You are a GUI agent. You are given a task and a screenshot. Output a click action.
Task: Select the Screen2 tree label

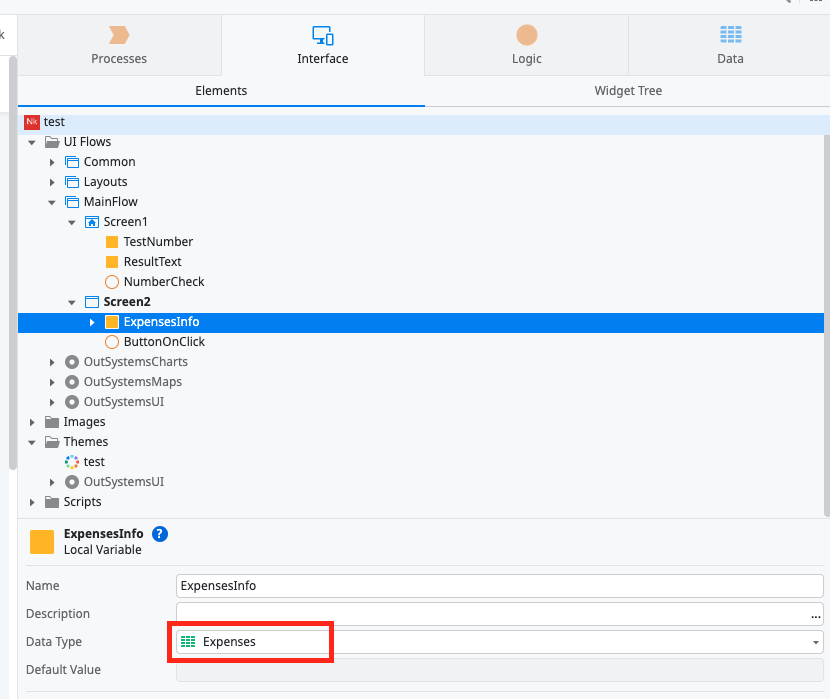pos(127,302)
